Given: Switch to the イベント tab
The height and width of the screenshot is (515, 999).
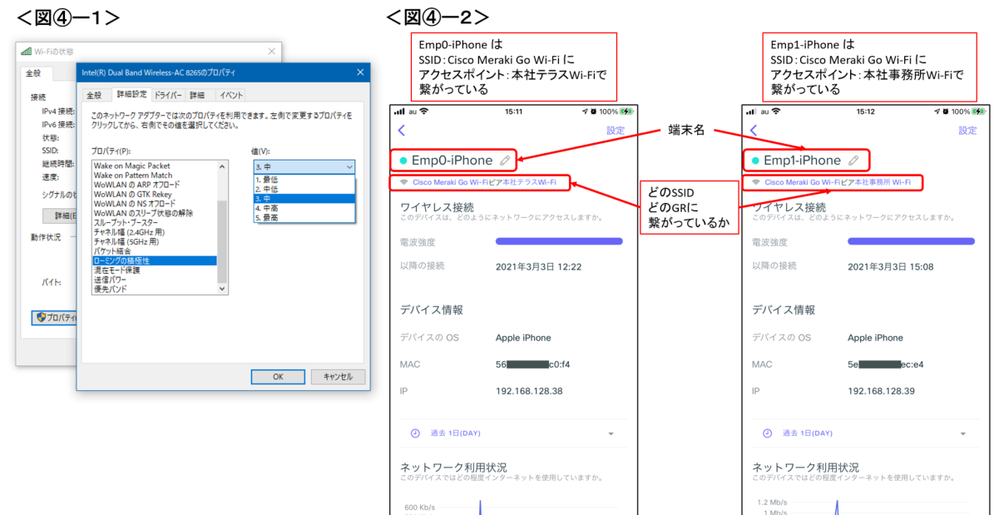Looking at the screenshot, I should pyautogui.click(x=231, y=95).
